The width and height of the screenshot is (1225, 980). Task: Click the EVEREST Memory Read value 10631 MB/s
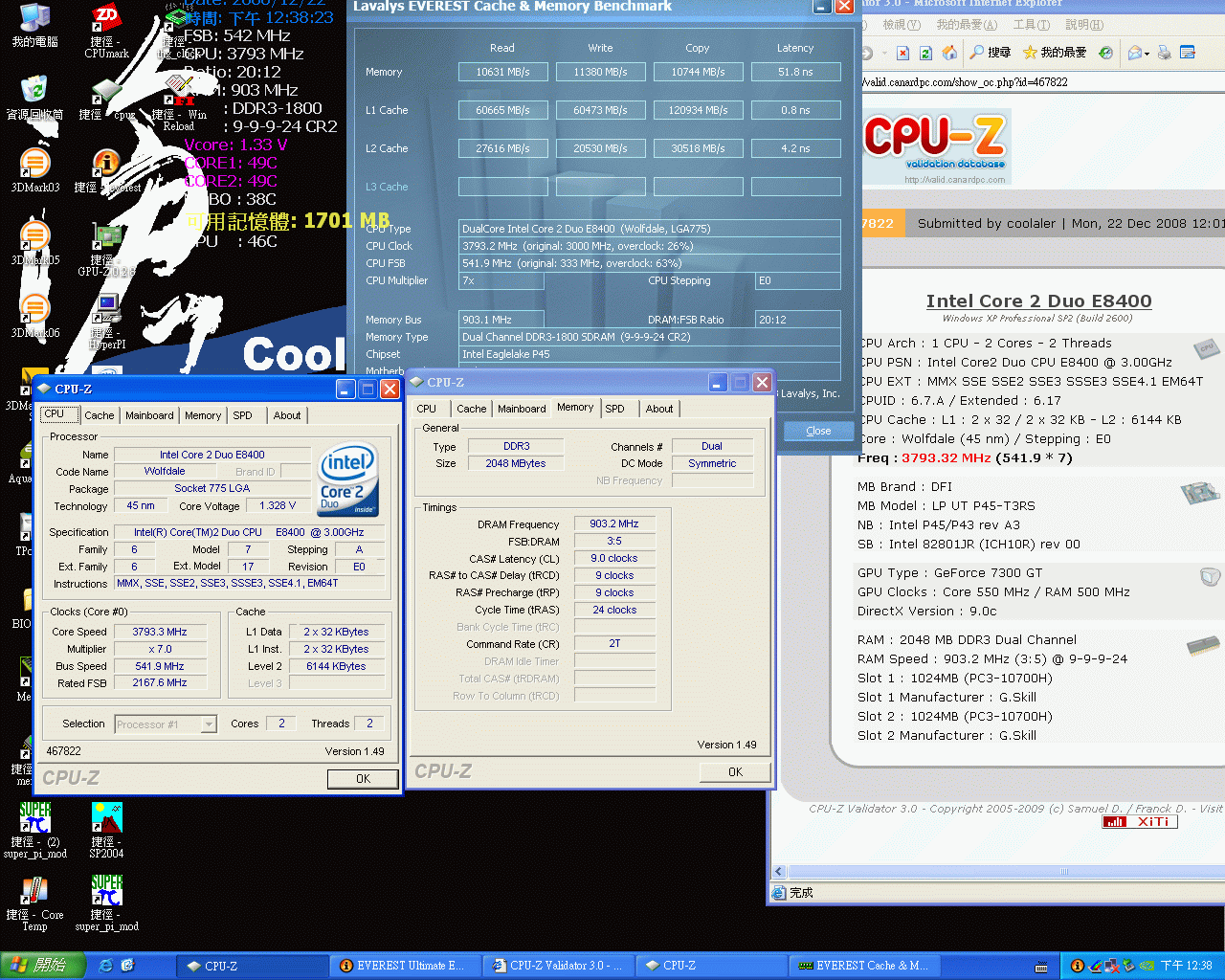[x=502, y=72]
